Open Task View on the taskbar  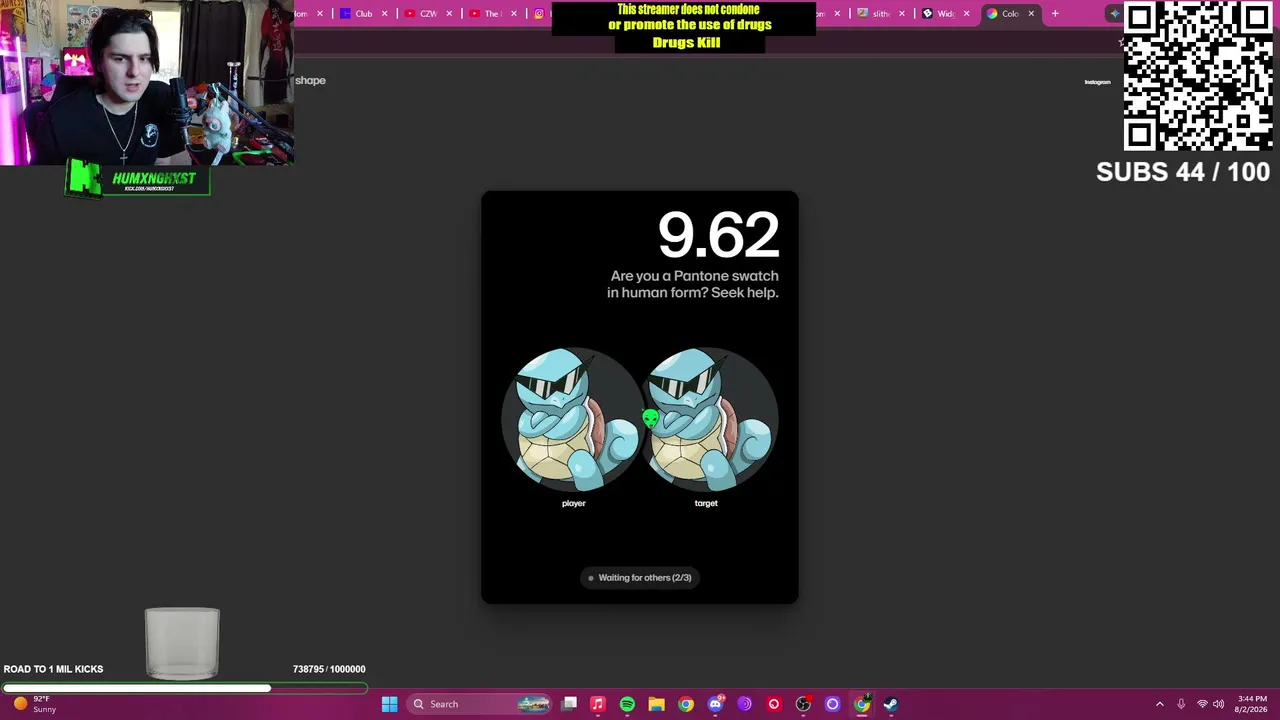[x=569, y=704]
